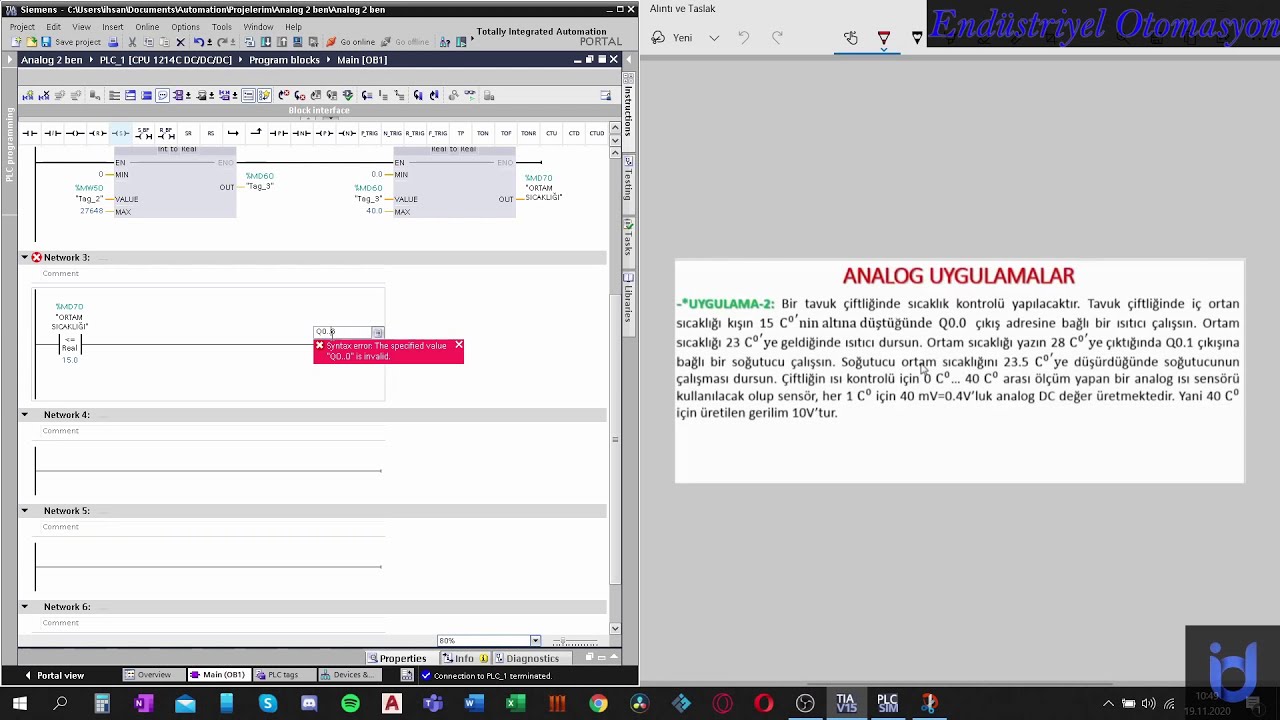1280x720 pixels.
Task: Insert the CTU counter instruction
Action: [x=551, y=133]
